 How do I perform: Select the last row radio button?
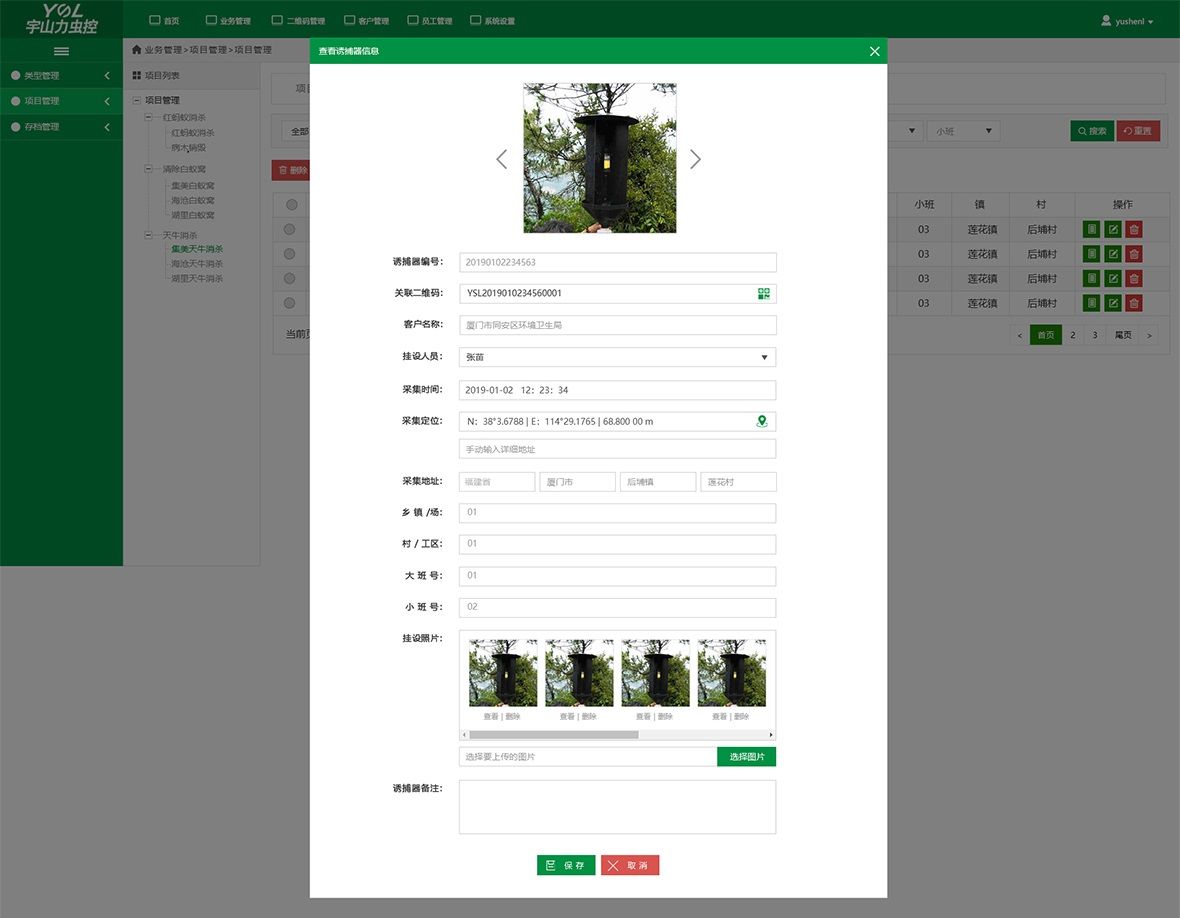pyautogui.click(x=290, y=303)
